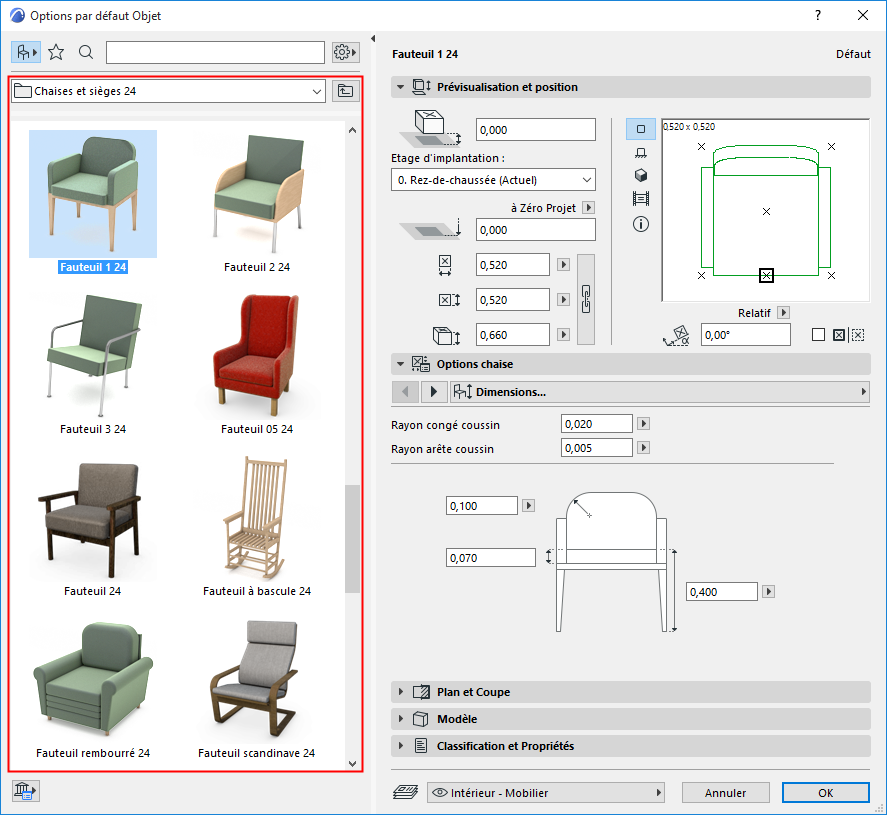Toggle the first mirror checkbox beside the angle field

(x=818, y=335)
